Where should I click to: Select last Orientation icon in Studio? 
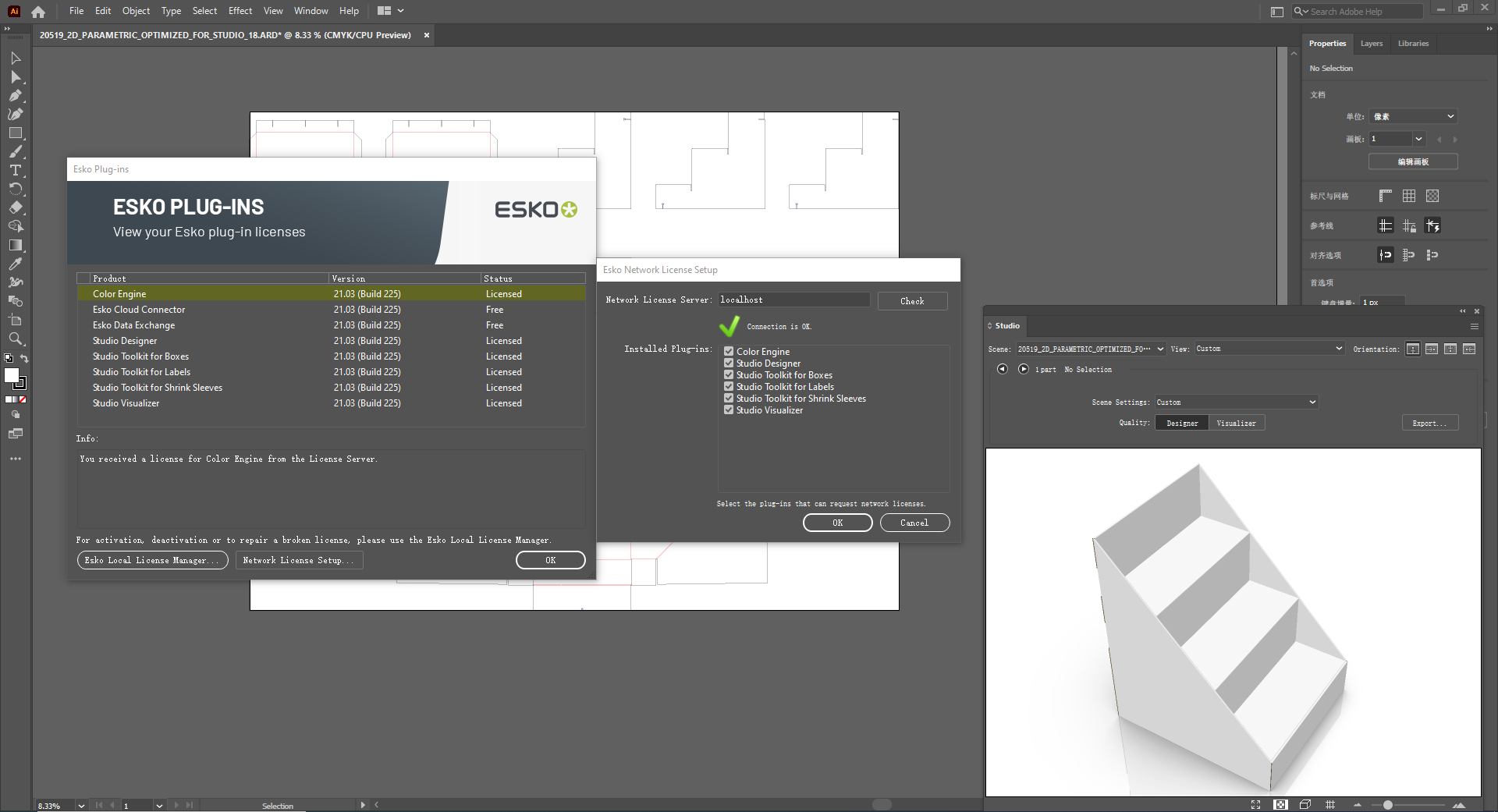click(1469, 349)
